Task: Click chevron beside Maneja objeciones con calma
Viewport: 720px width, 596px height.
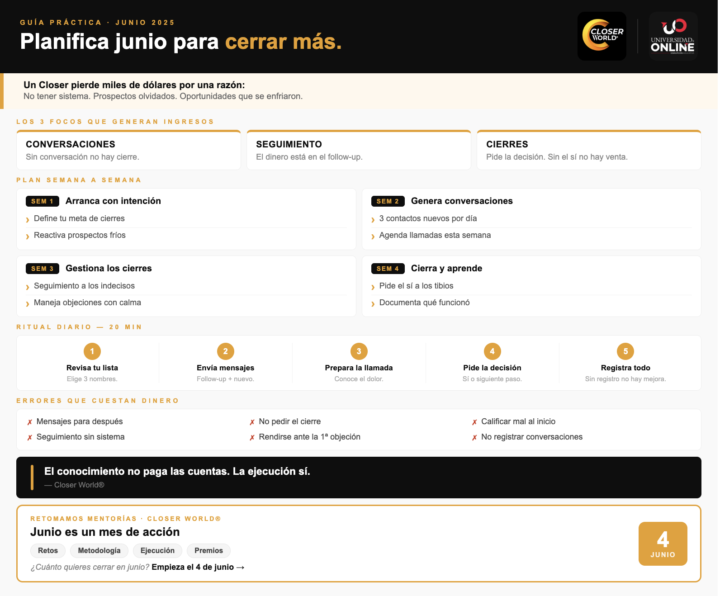Action: click(28, 304)
